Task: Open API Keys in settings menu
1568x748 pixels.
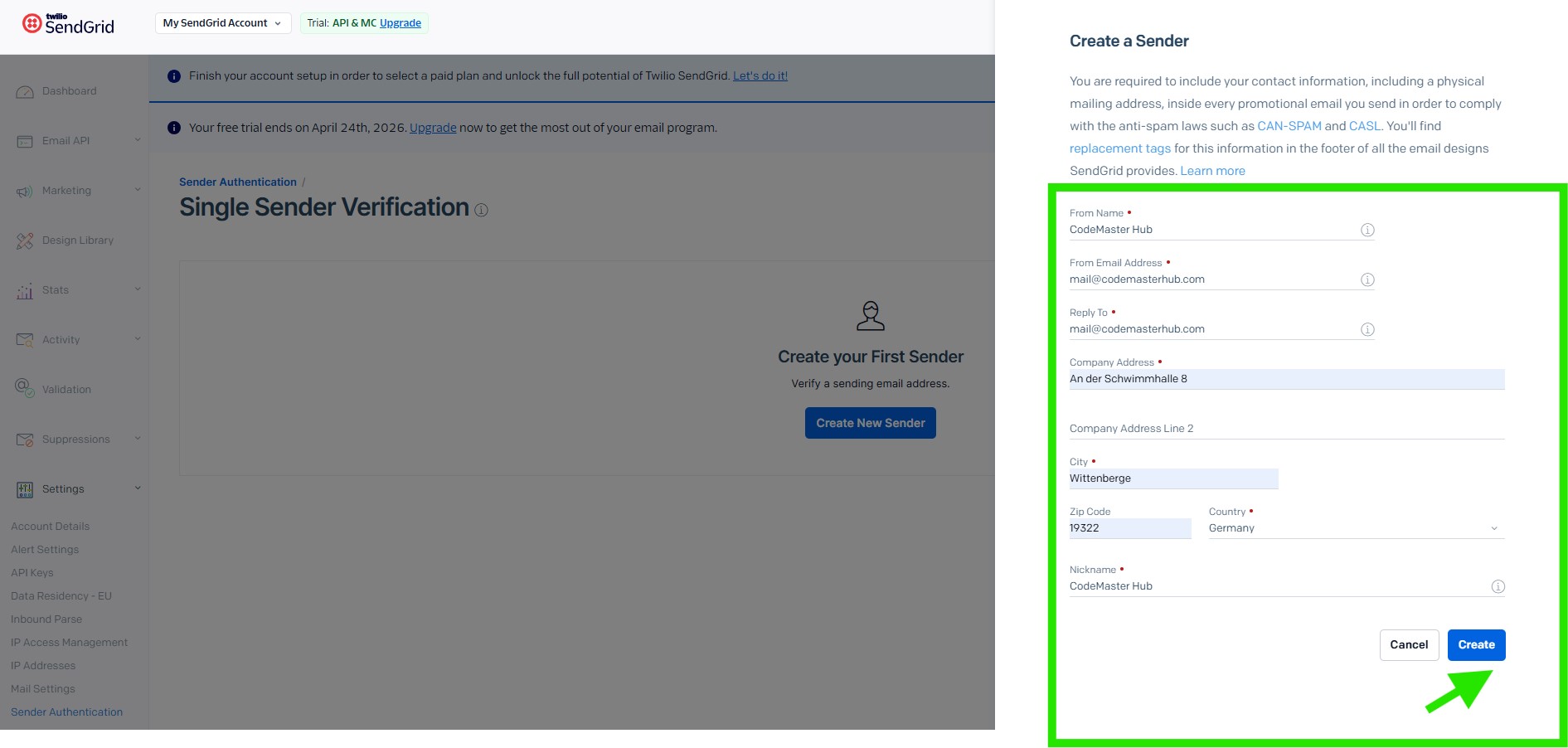Action: click(x=32, y=573)
